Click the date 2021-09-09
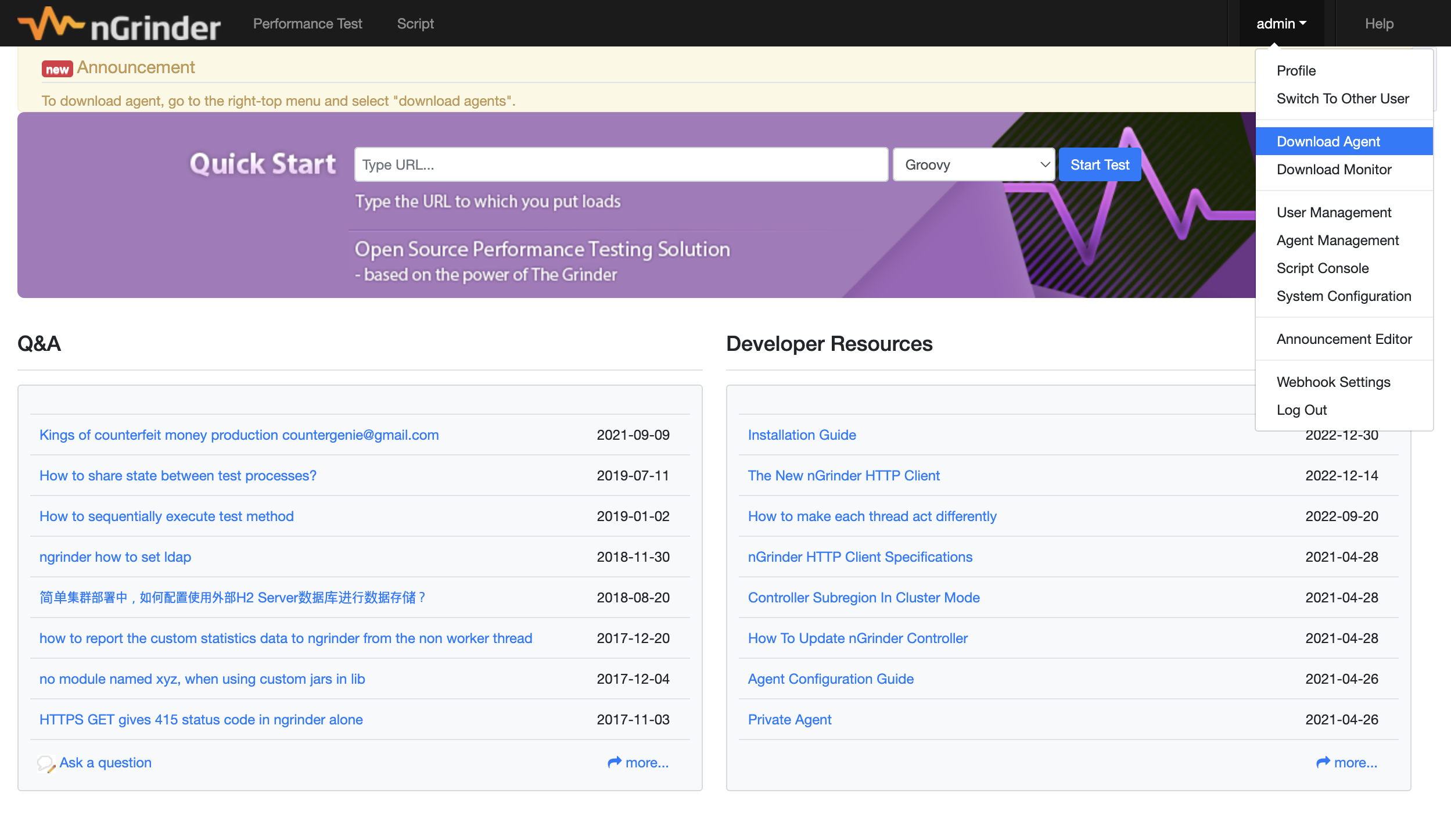Screen dimensions: 1451x840 (x=633, y=435)
